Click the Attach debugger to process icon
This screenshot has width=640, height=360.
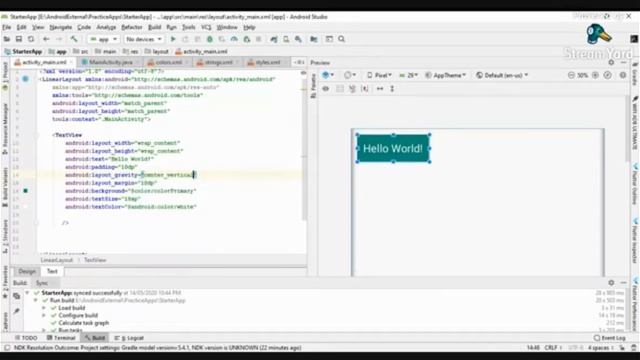click(x=247, y=39)
